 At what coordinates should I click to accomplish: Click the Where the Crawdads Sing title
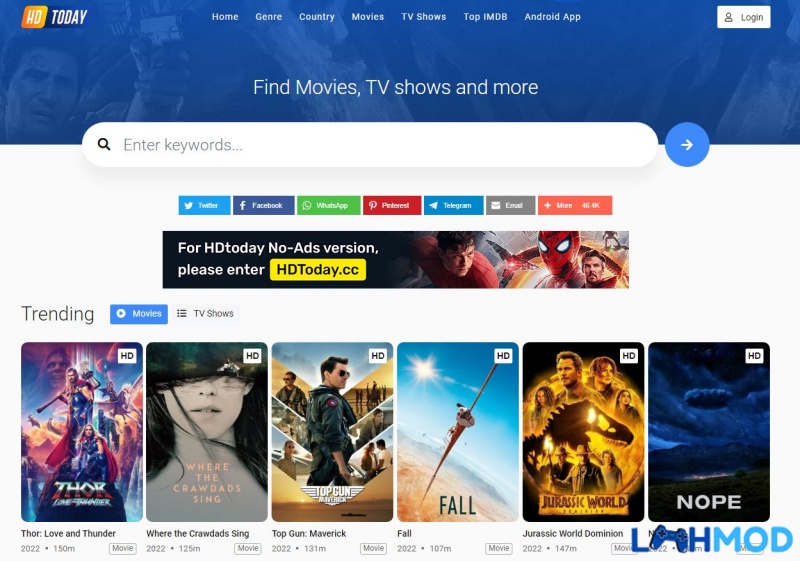[x=197, y=533]
